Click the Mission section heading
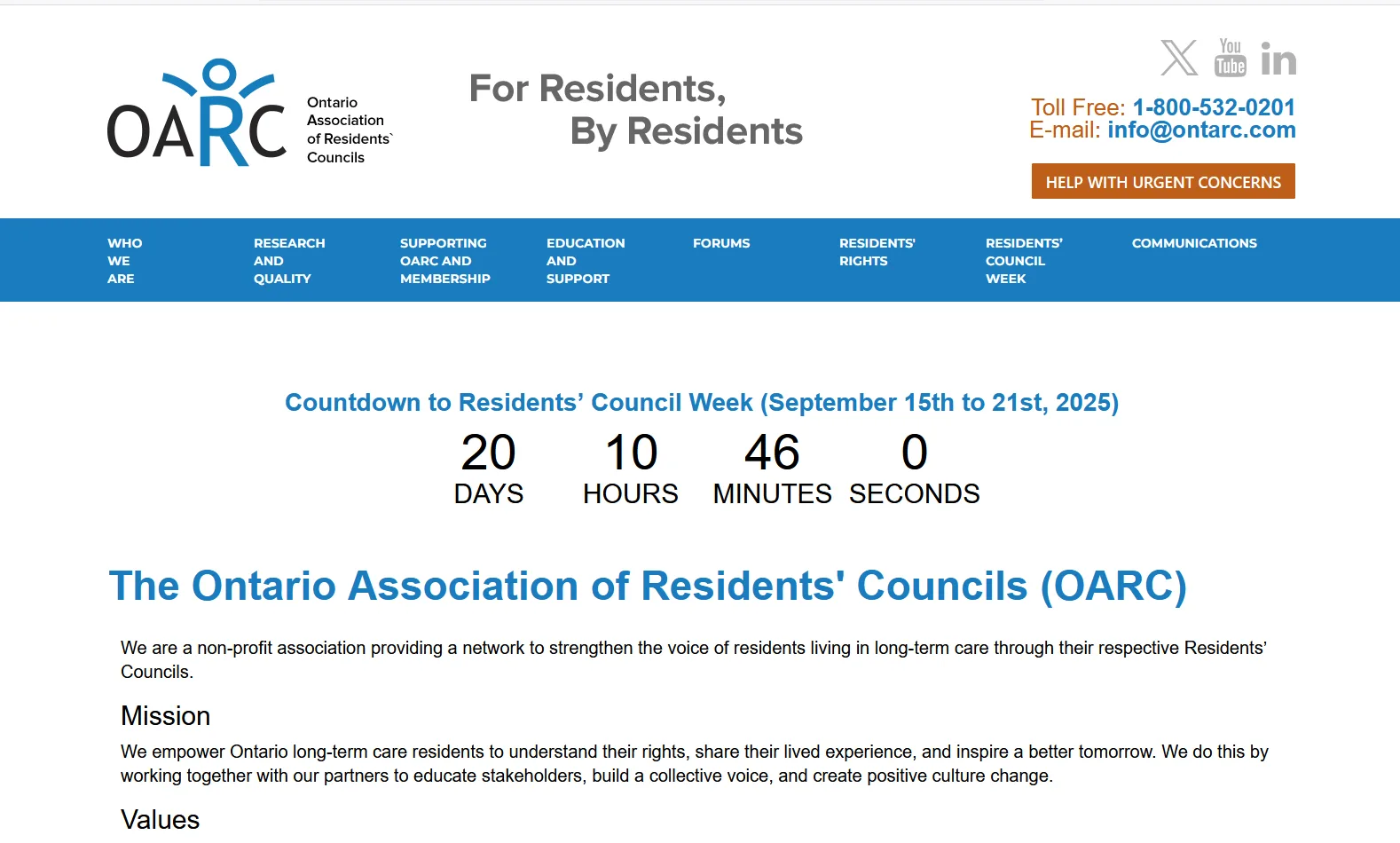This screenshot has height=843, width=1400. tap(166, 716)
